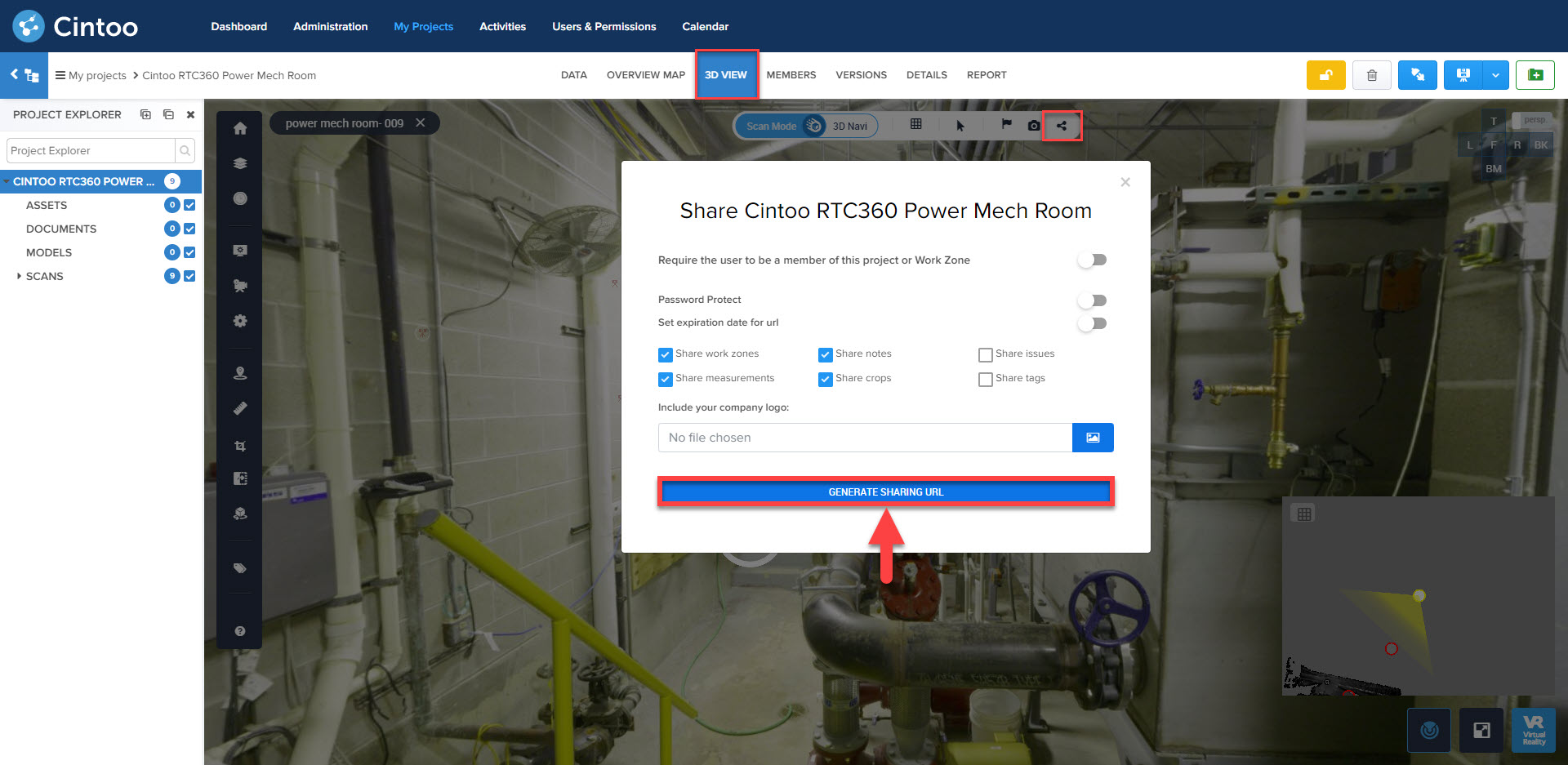Open the video camera tool in sidebar
This screenshot has height=765, width=1568.
point(240,286)
